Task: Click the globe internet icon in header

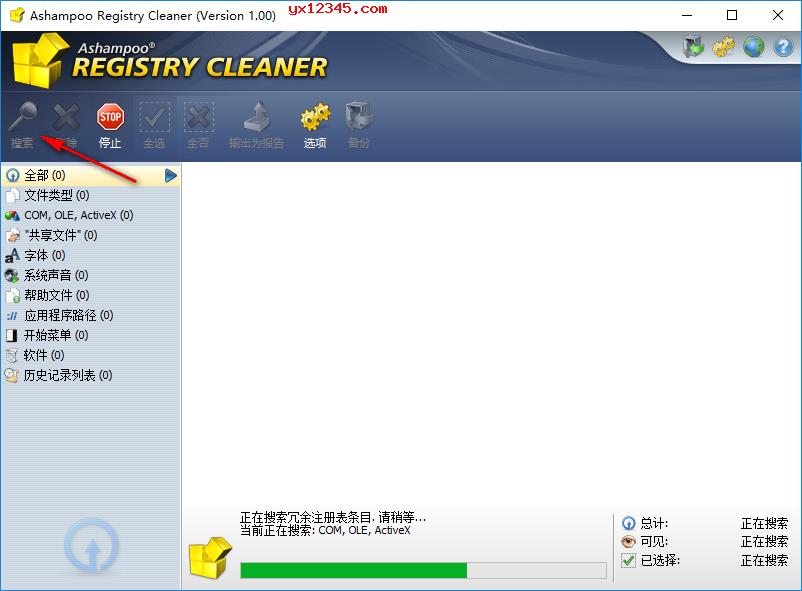Action: click(x=753, y=47)
